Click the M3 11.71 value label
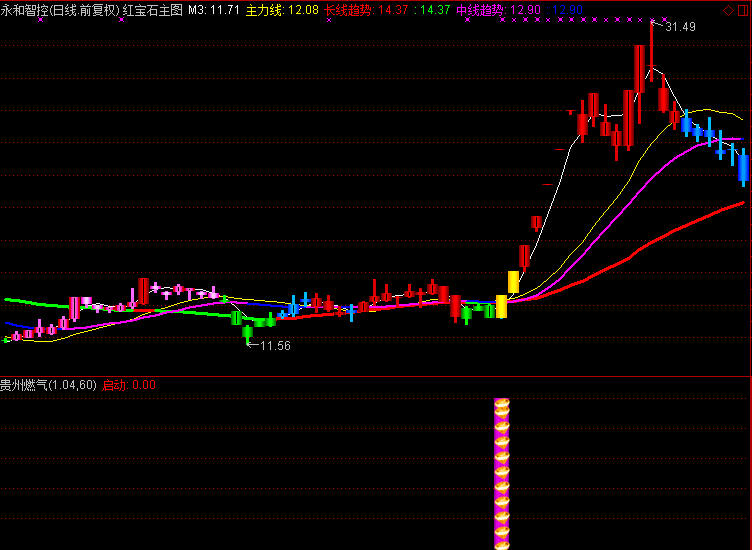This screenshot has width=752, height=550. pos(214,10)
